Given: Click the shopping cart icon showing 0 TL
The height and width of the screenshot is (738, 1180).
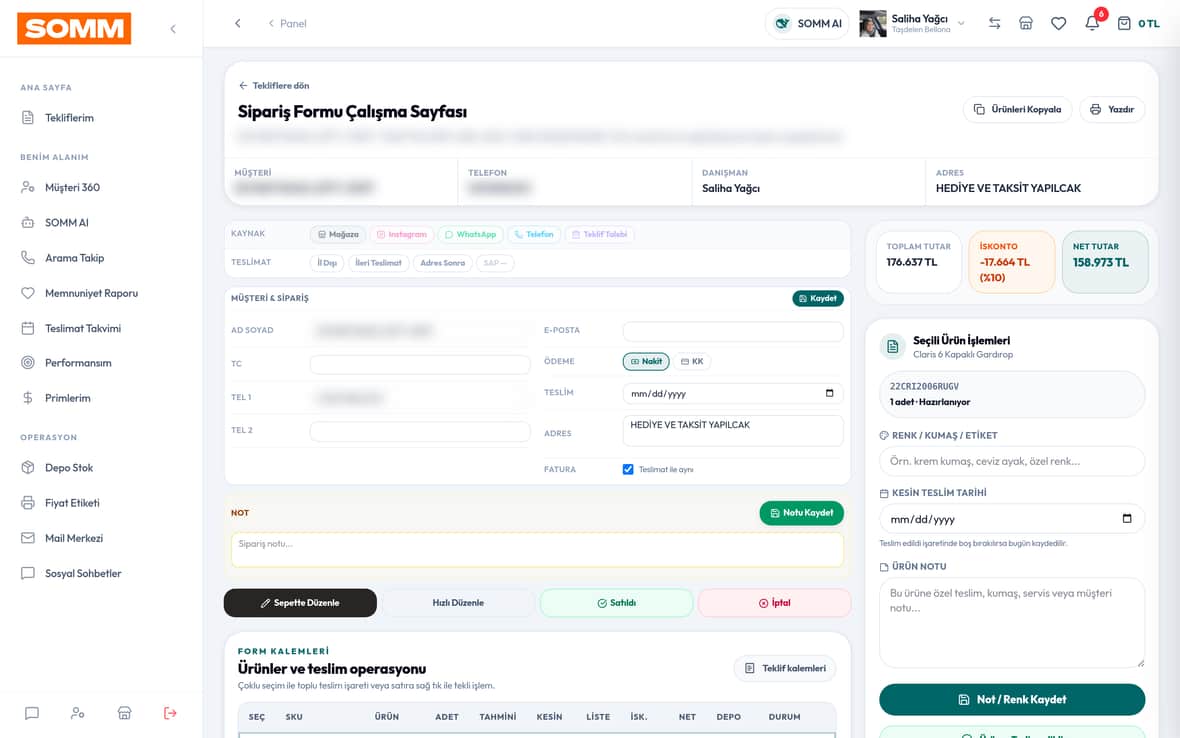Looking at the screenshot, I should pos(1138,23).
